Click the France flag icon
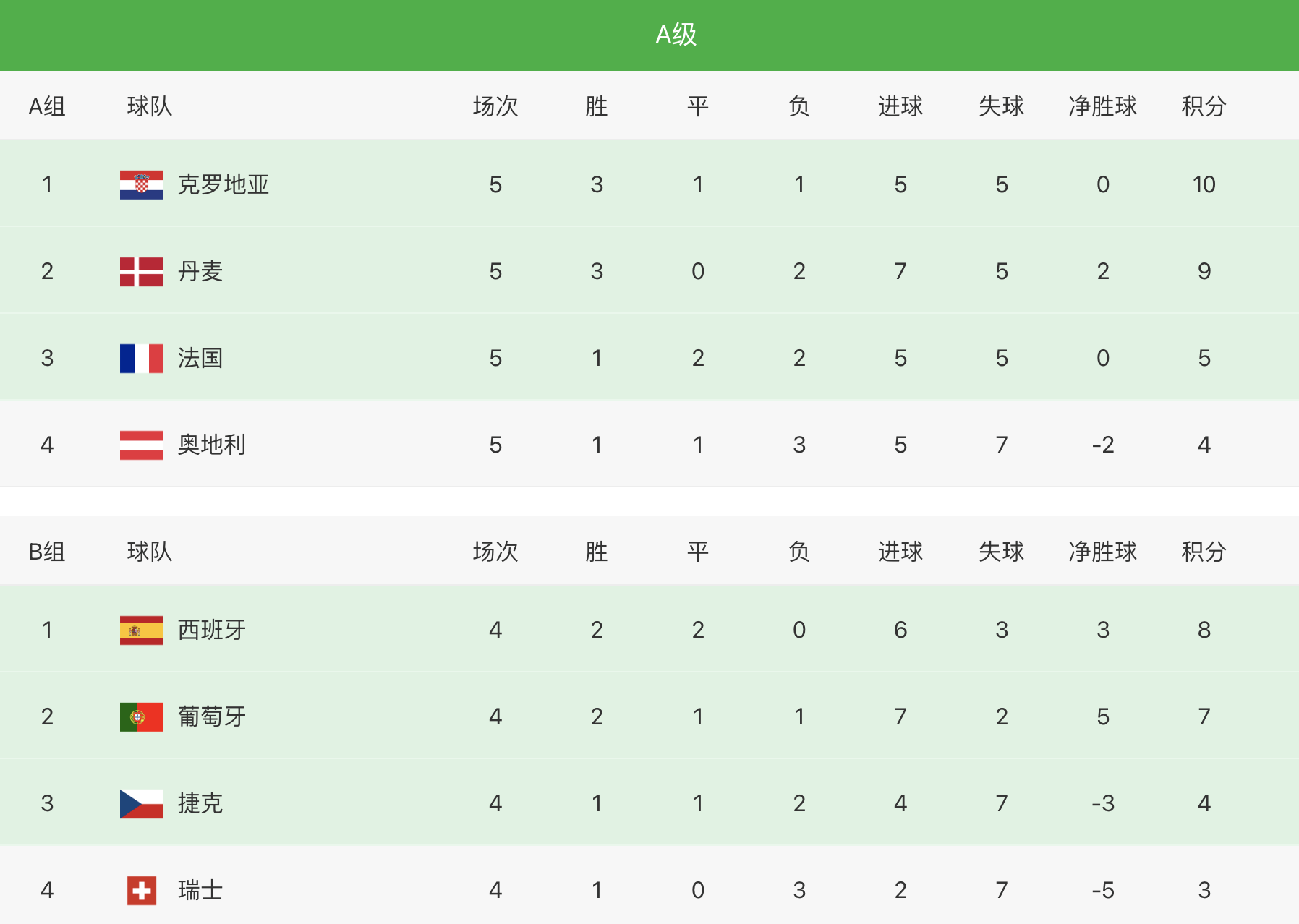 (141, 359)
